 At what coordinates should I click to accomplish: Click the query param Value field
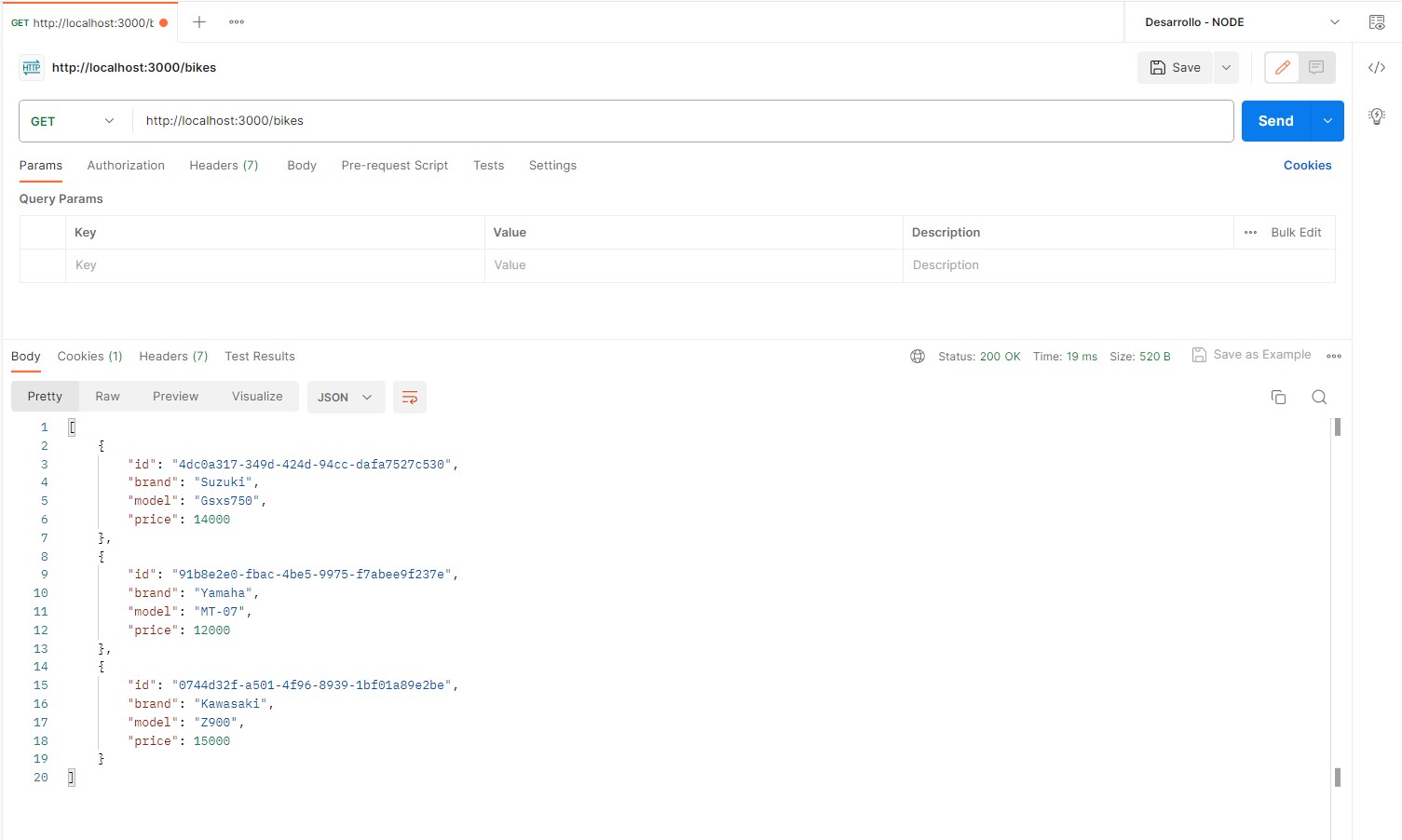tap(693, 265)
